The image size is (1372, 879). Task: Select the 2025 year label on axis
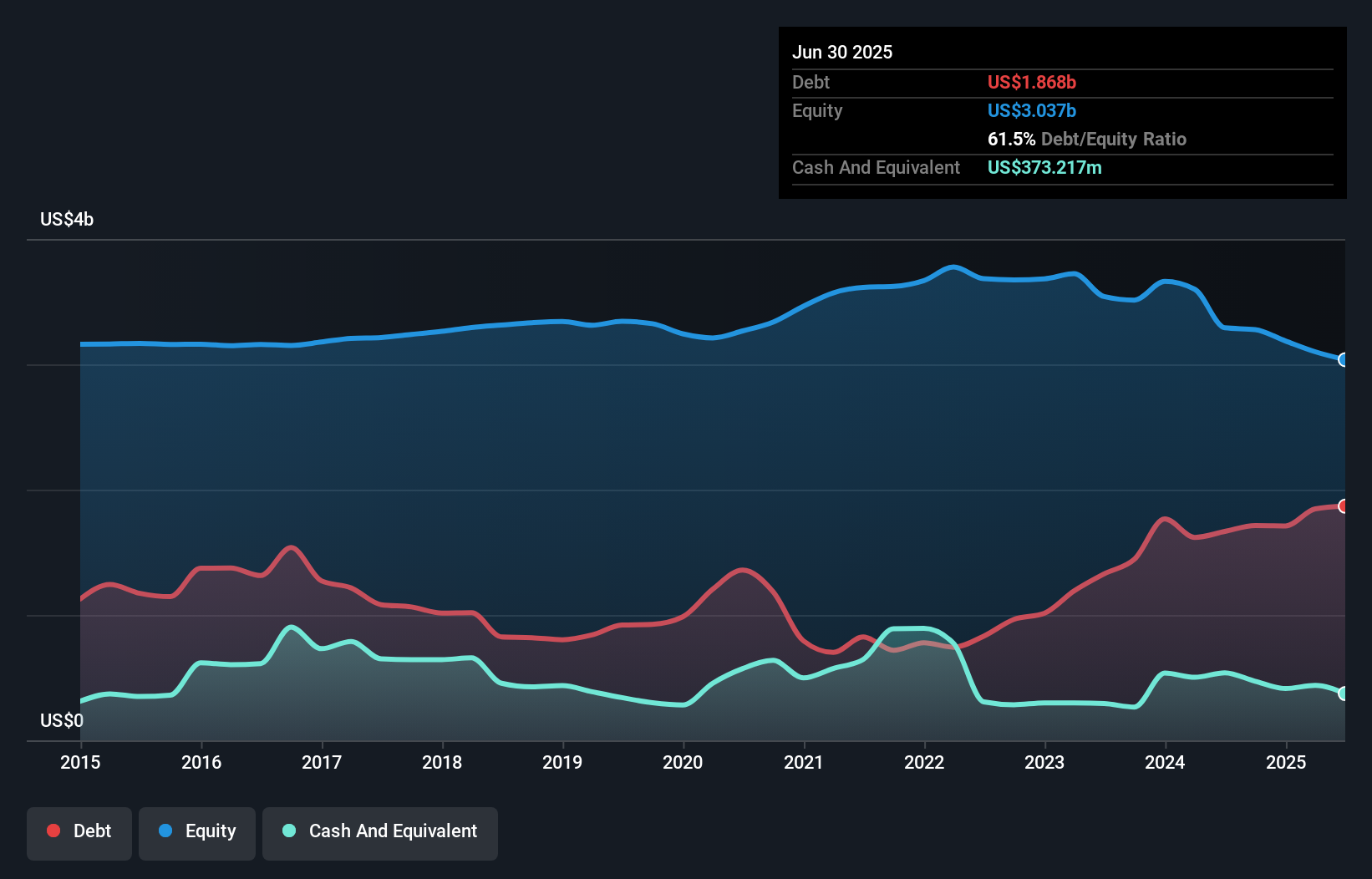coord(1286,763)
